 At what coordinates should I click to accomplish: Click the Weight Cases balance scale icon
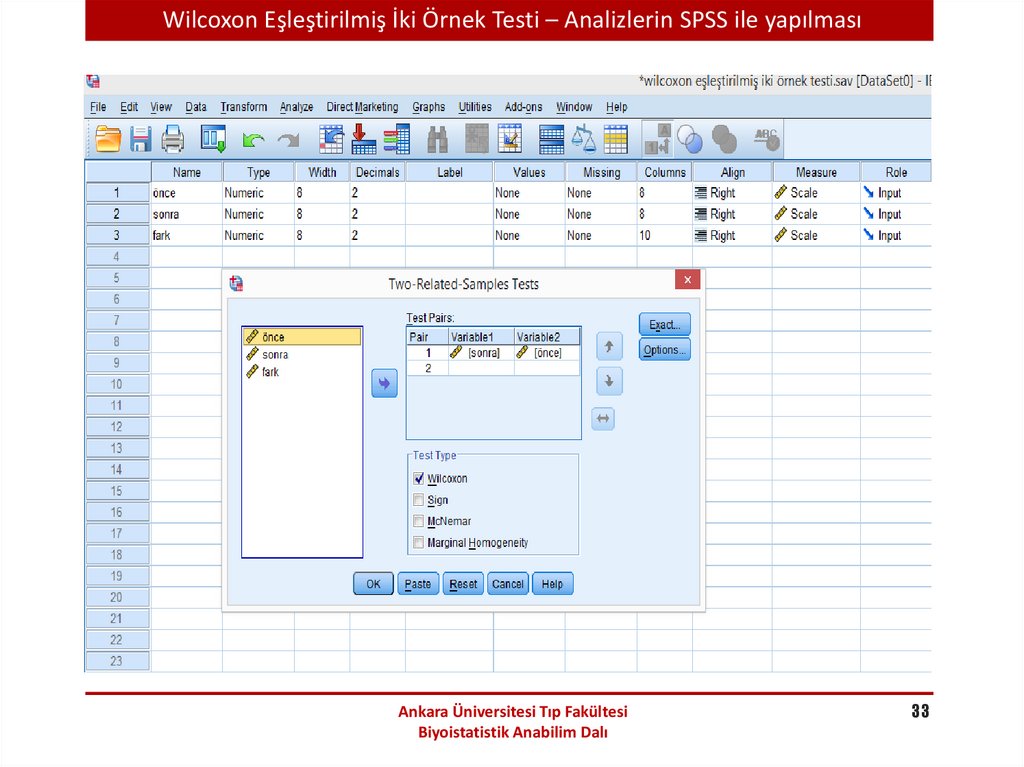click(582, 138)
